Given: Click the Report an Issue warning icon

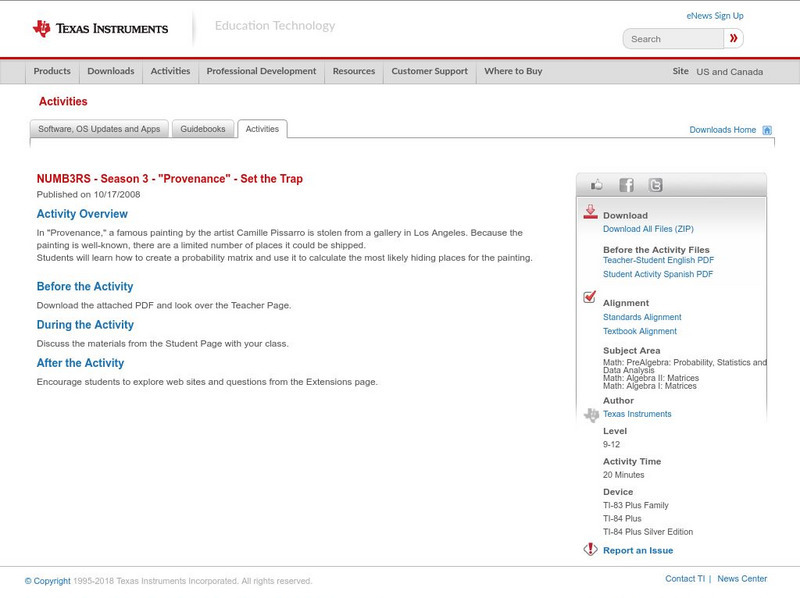Looking at the screenshot, I should coord(590,549).
